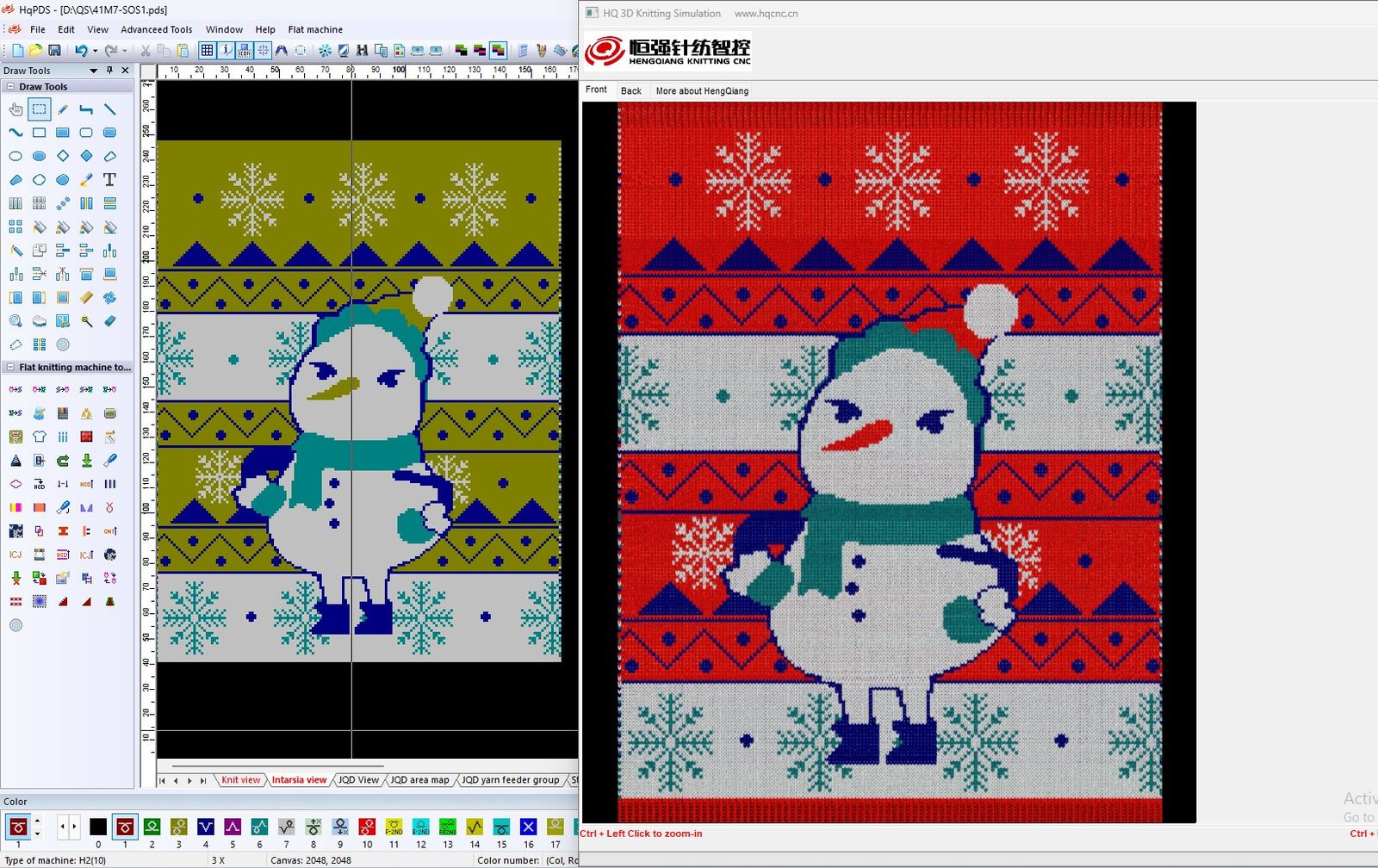
Task: Switch to the JQD View tab
Action: tap(357, 780)
